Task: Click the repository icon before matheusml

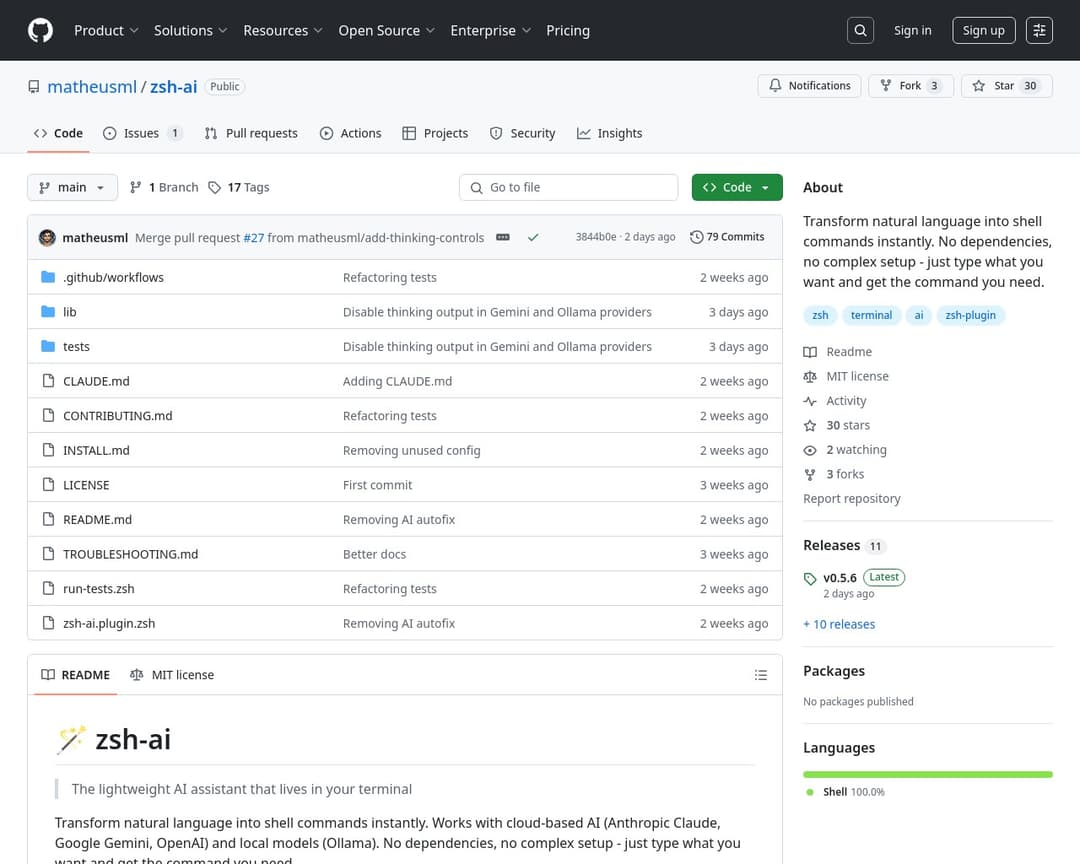Action: point(34,87)
